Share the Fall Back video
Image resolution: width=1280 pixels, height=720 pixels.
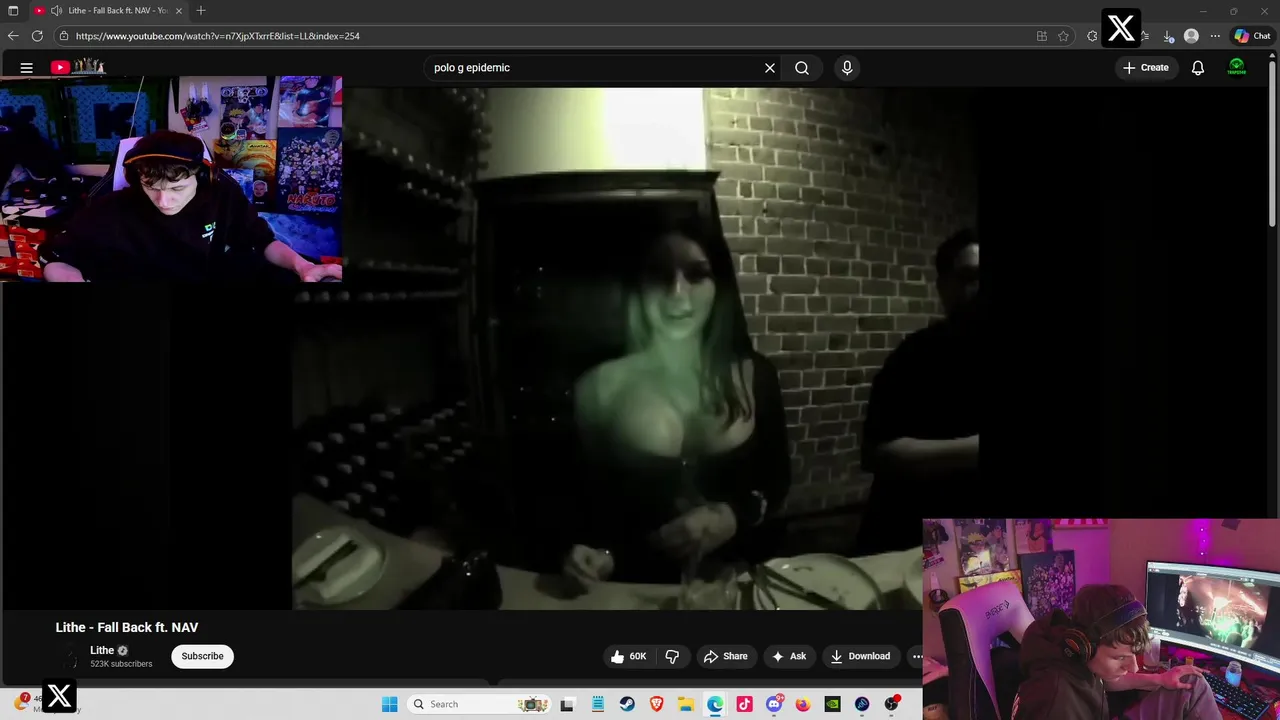click(726, 656)
